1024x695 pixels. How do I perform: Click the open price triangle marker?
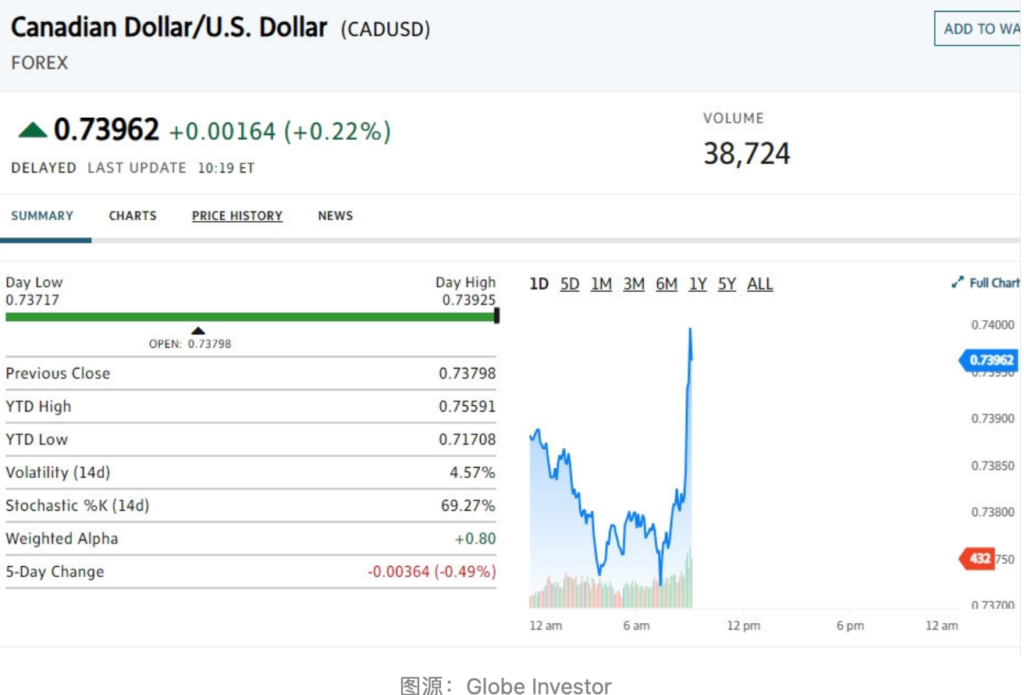(x=198, y=331)
